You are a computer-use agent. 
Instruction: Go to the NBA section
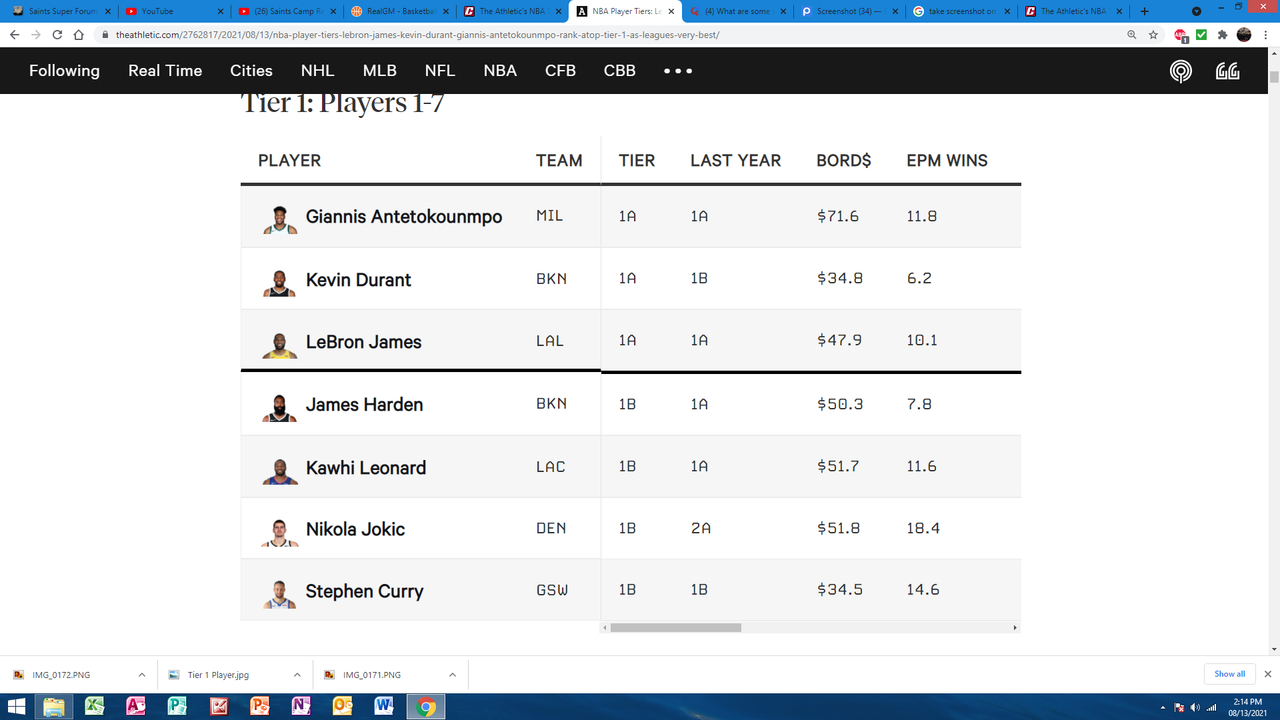[x=500, y=71]
